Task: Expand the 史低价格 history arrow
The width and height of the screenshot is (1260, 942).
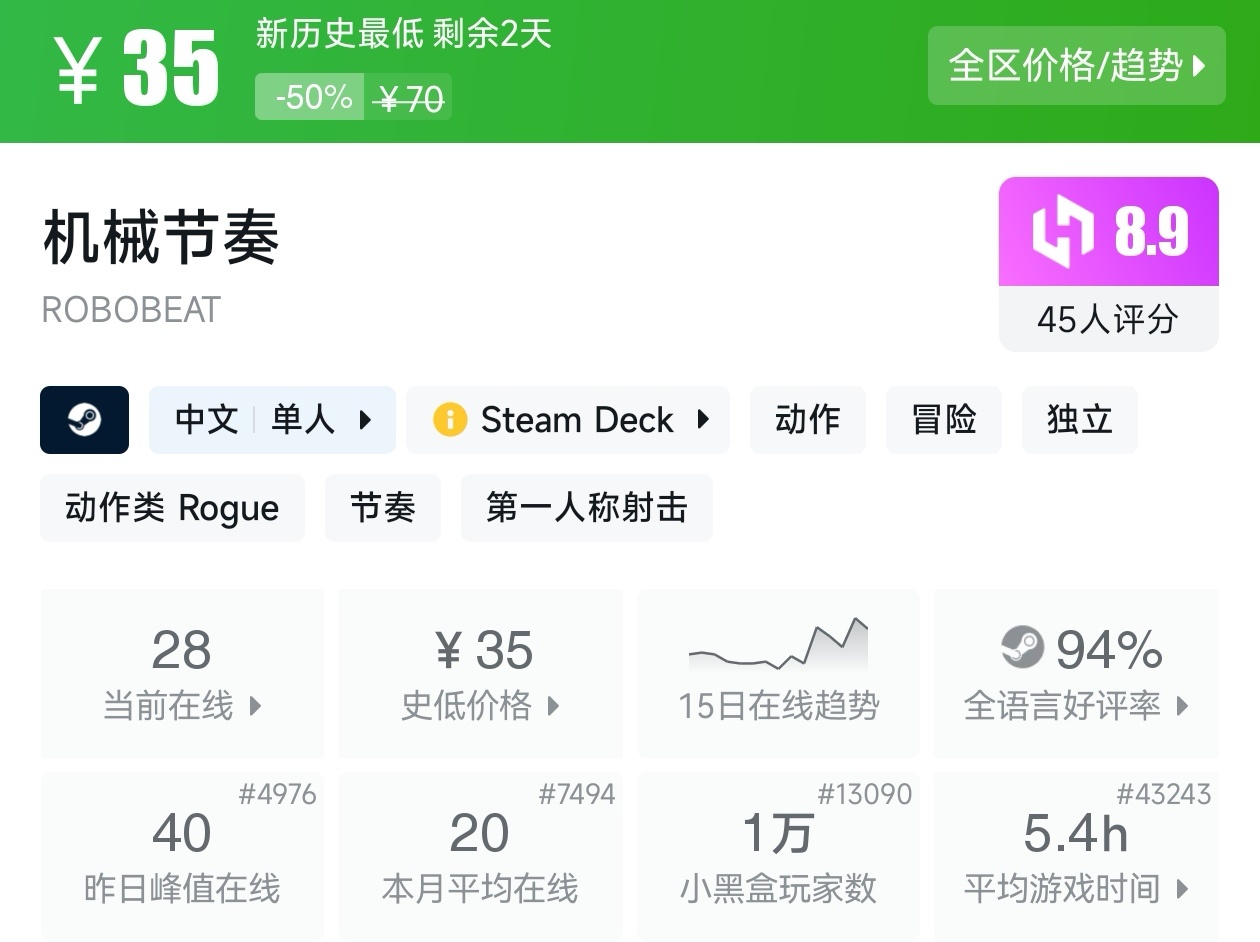Action: (553, 707)
